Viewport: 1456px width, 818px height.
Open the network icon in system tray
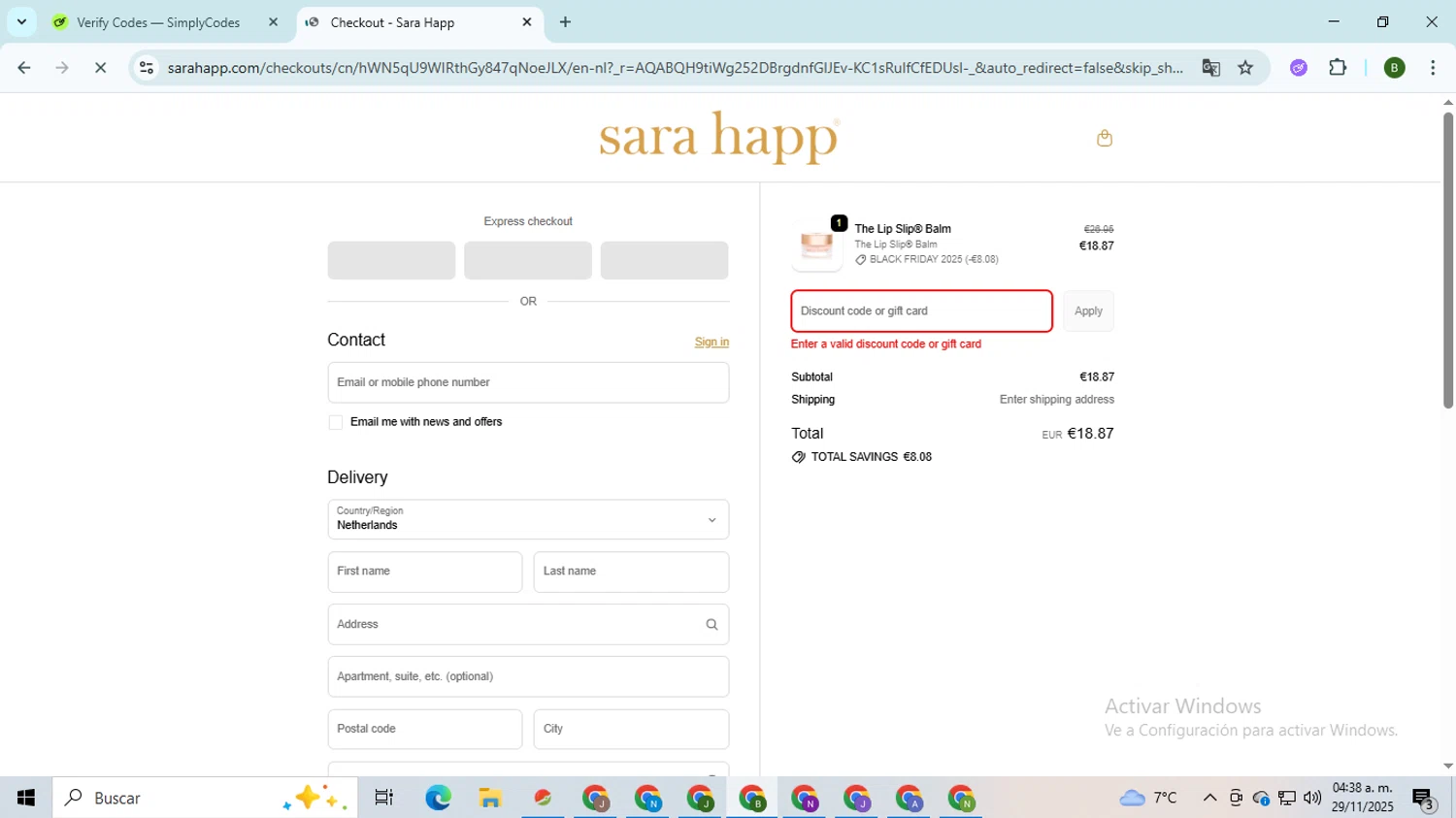pyautogui.click(x=1287, y=798)
